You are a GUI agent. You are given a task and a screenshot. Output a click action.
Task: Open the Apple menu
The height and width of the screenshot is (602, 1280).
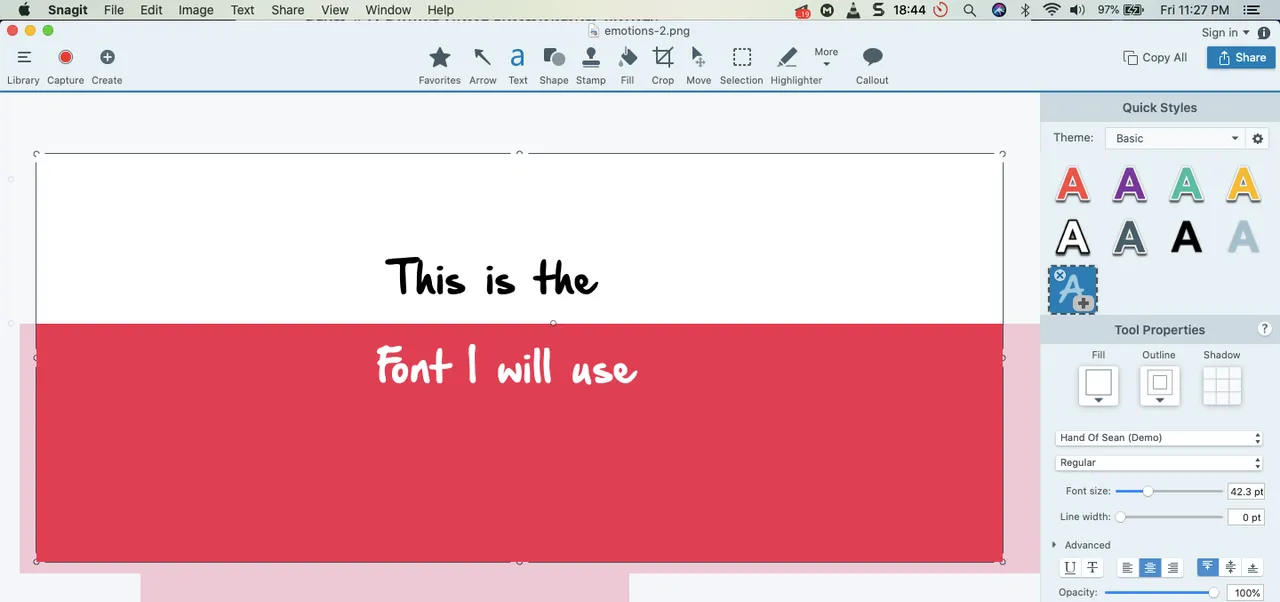(x=24, y=10)
